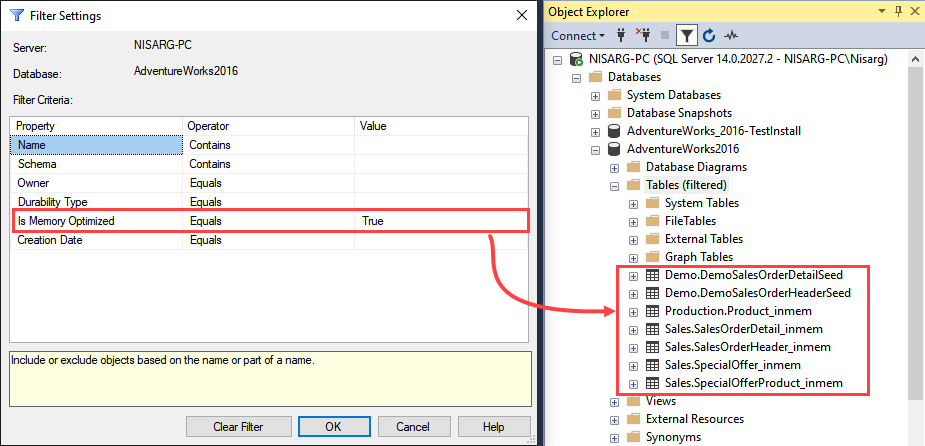
Task: Click the AdventureWorks_2016-TestInstall database icon
Action: point(614,131)
